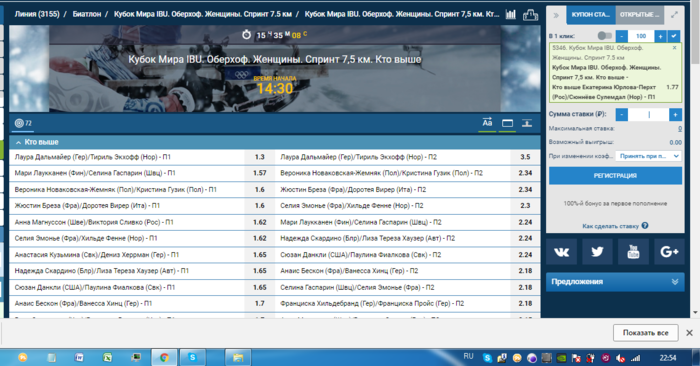
Task: Go to 'Линия (3155)' breadcrumb
Action: point(37,14)
